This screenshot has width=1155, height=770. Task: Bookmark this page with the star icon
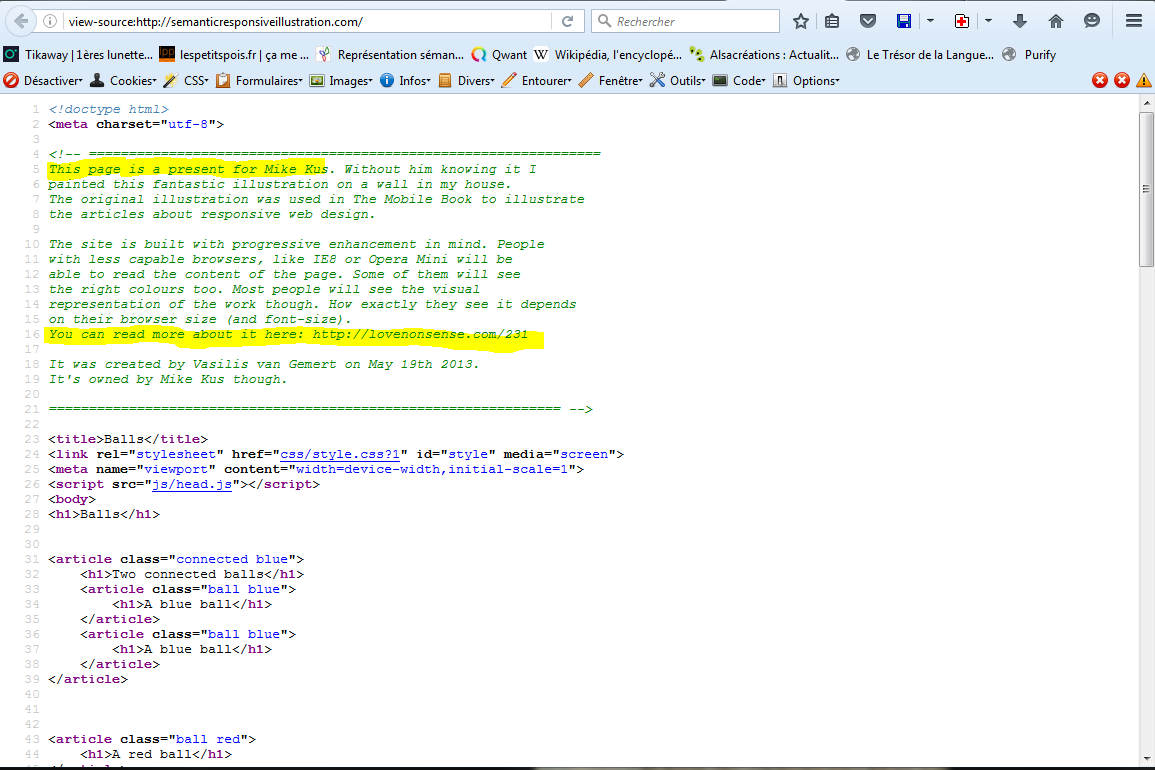pyautogui.click(x=800, y=21)
